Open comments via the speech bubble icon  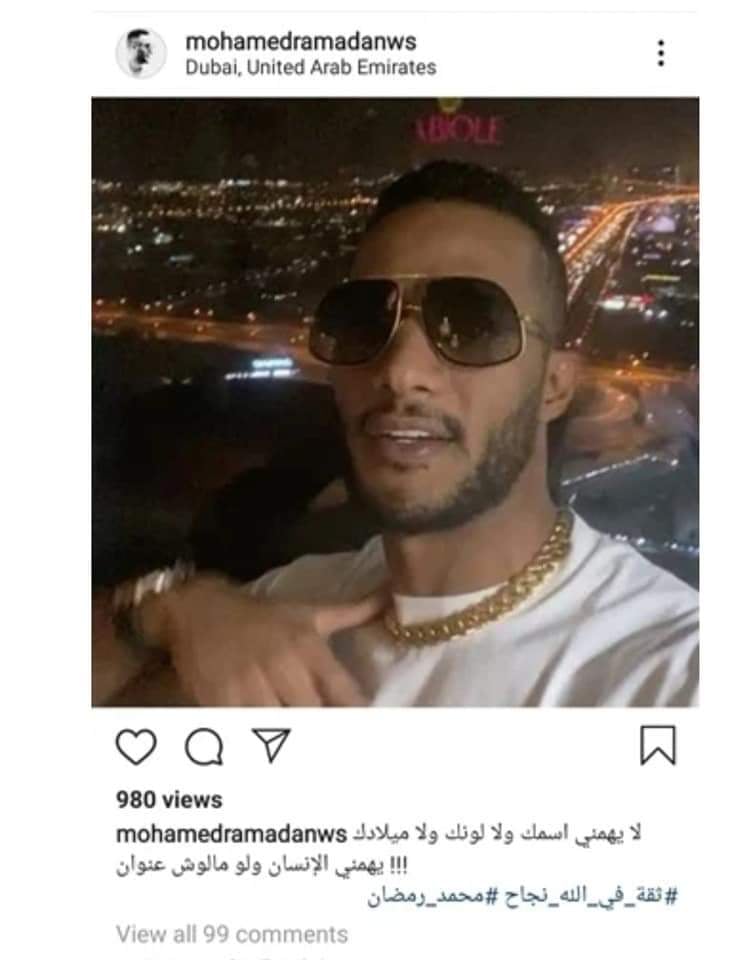pos(204,746)
